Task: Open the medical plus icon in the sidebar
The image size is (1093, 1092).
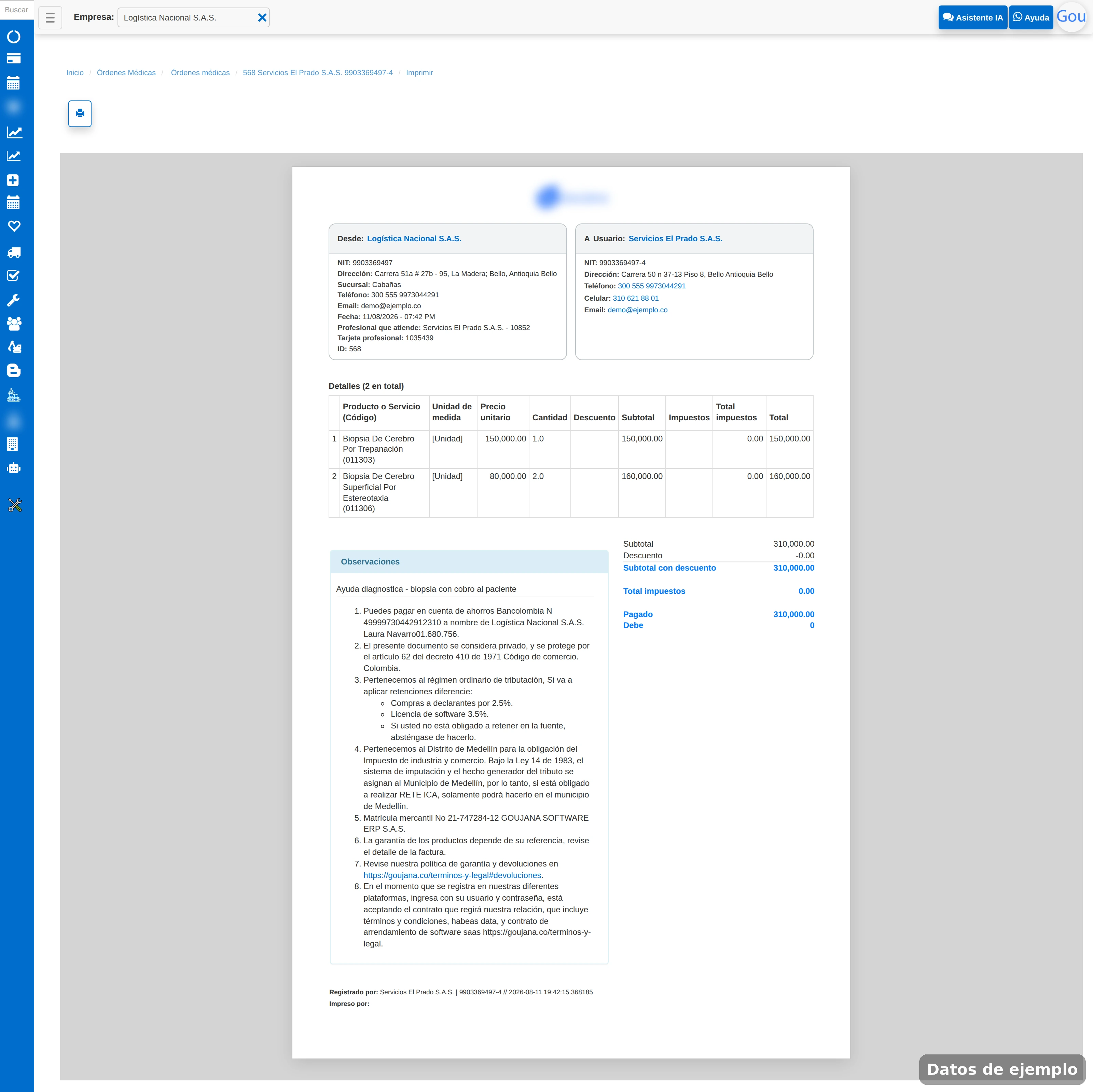Action: click(x=13, y=180)
